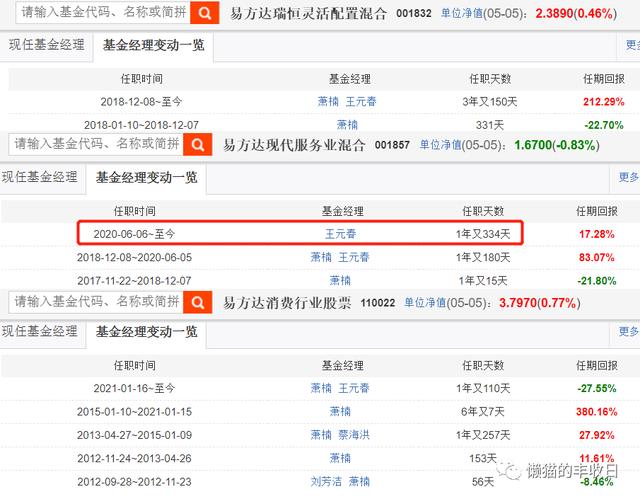Click the 380.16% return value
This screenshot has width=640, height=499.
(597, 412)
